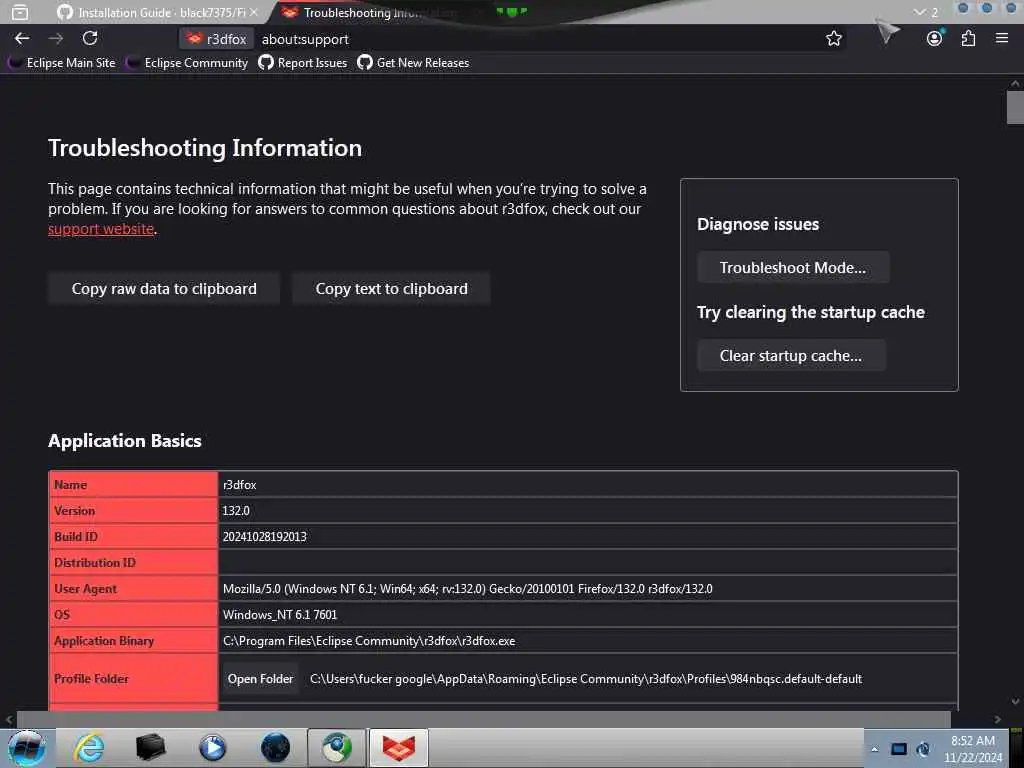Open the tab overview icon left of tabs
Viewport: 1024px width, 768px height.
coord(20,12)
